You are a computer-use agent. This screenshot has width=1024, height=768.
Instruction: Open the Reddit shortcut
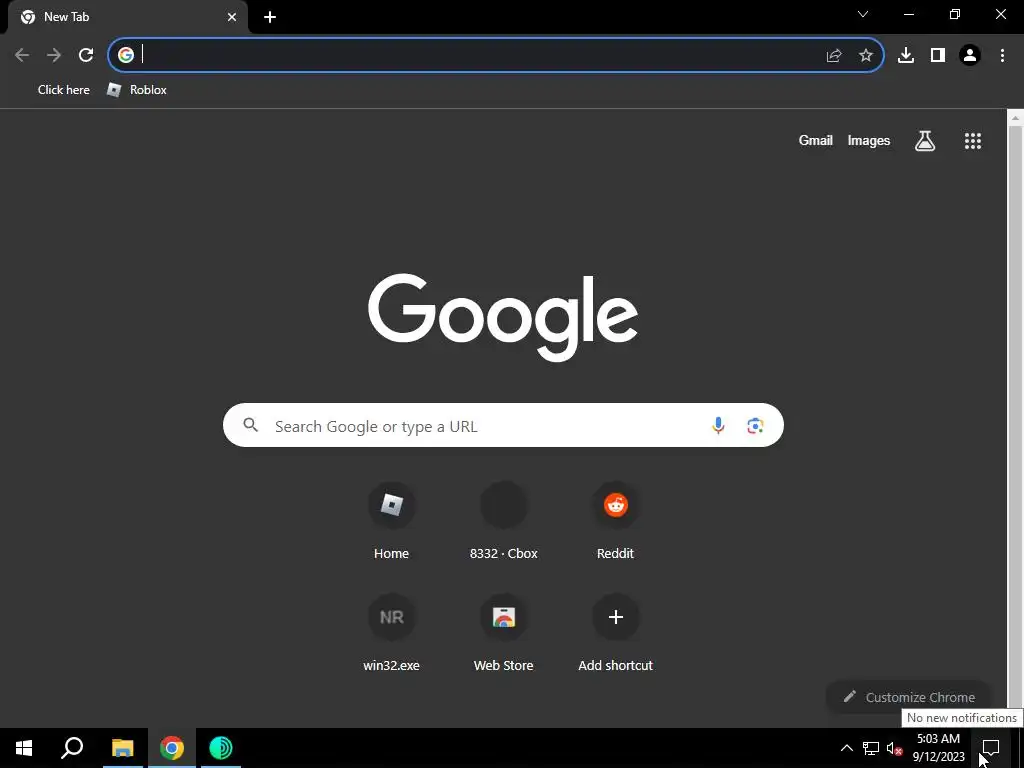(615, 521)
